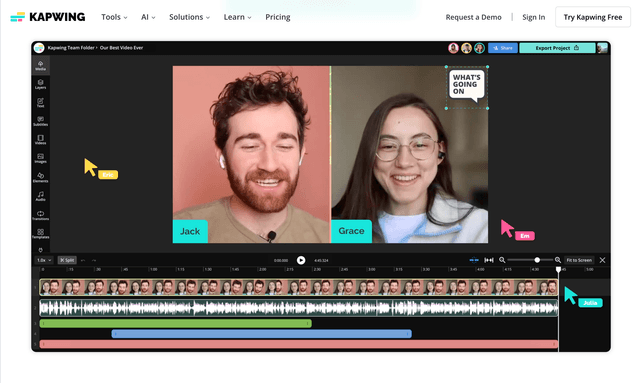Click the zoom-in magnifier on timeline
The width and height of the screenshot is (640, 383).
pyautogui.click(x=558, y=260)
